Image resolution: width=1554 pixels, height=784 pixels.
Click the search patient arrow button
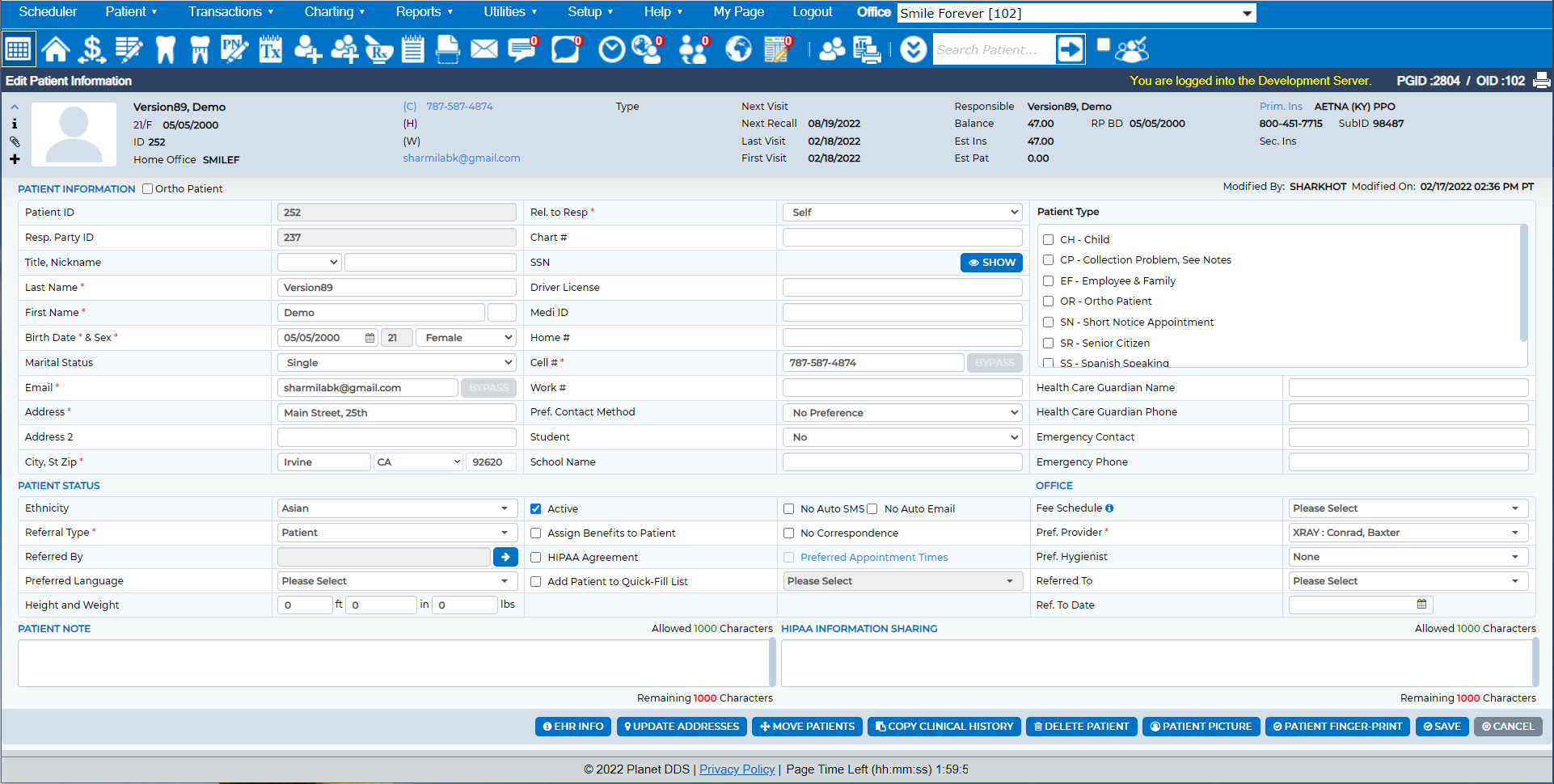pyautogui.click(x=1070, y=49)
